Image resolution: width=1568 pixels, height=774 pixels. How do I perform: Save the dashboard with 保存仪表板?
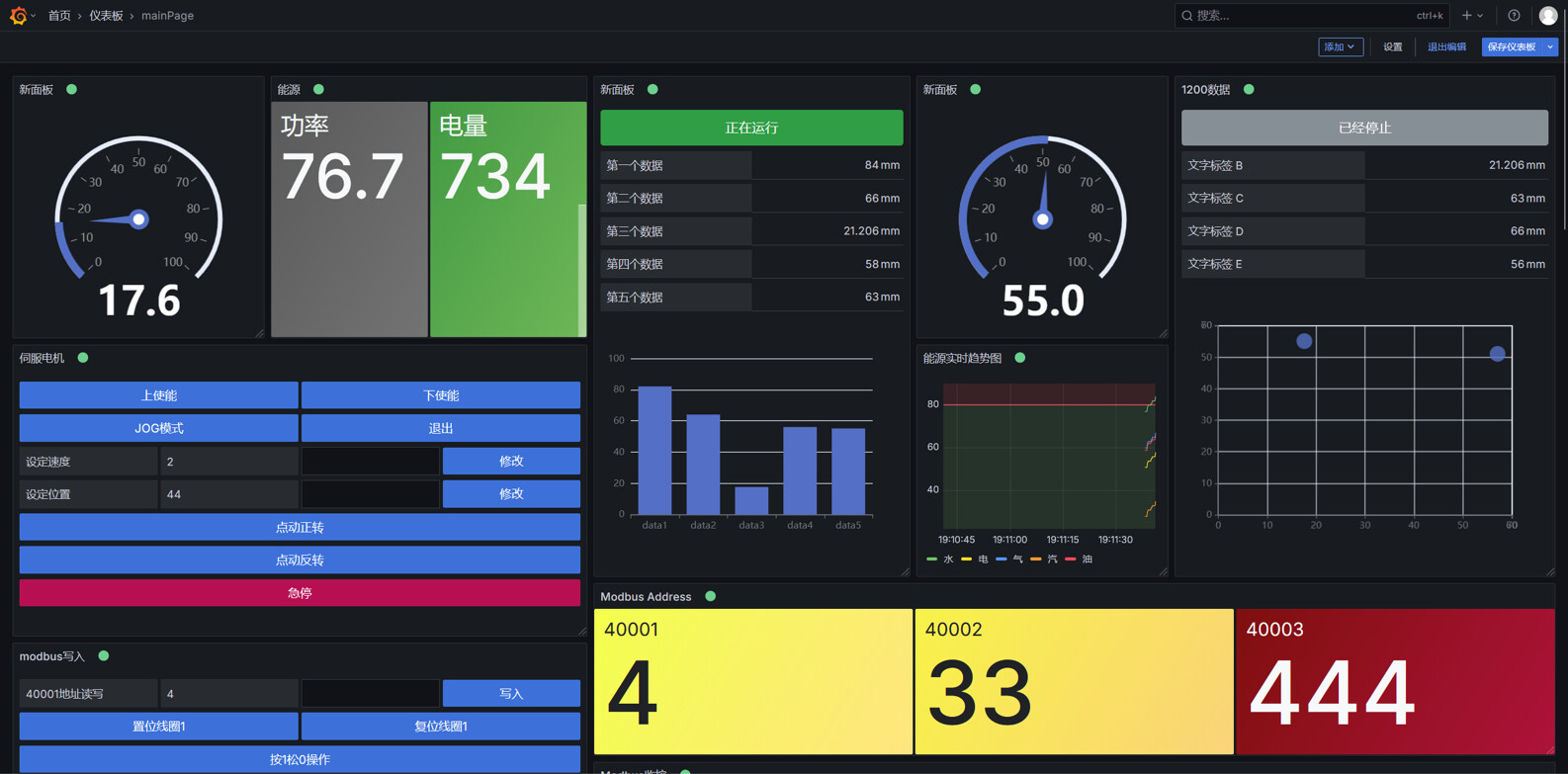pyautogui.click(x=1512, y=47)
